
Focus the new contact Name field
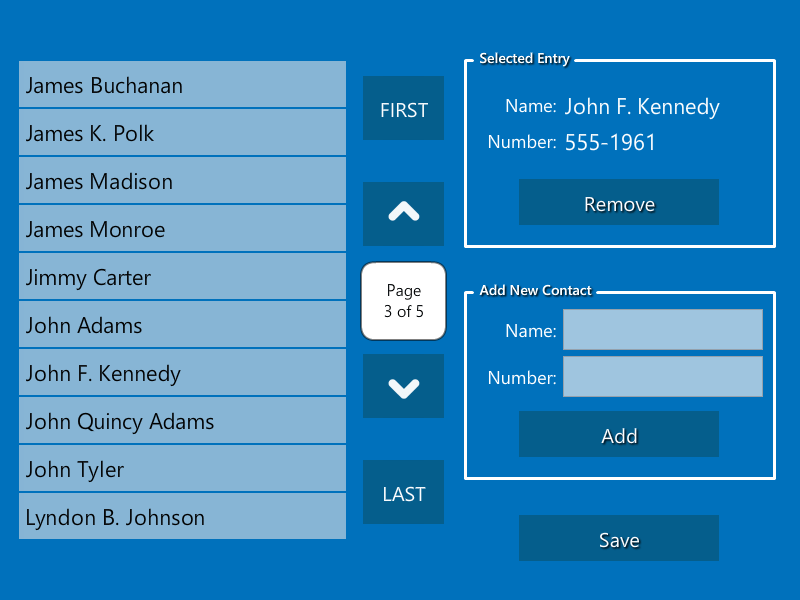click(662, 330)
